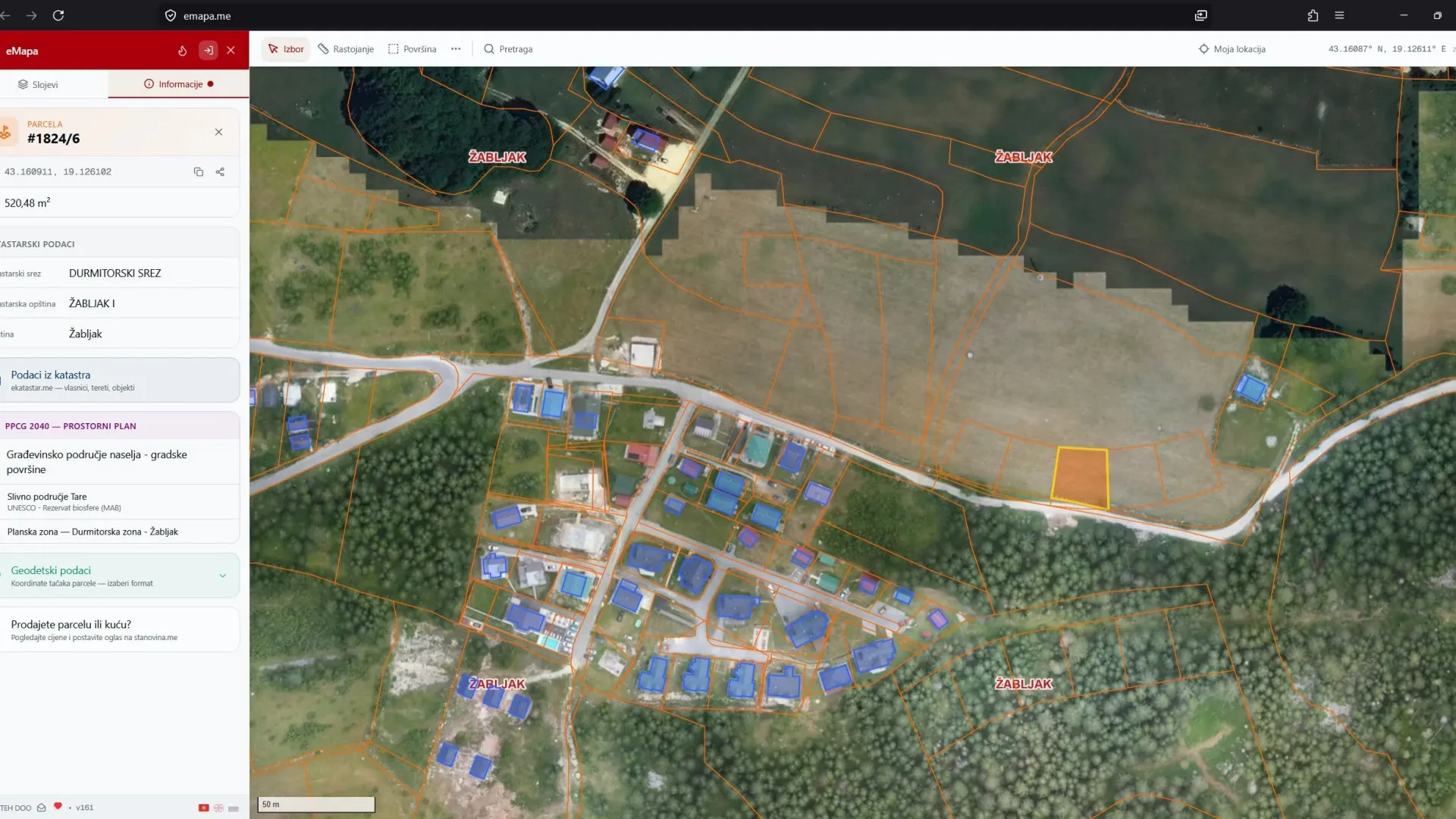This screenshot has width=1456, height=819.
Task: Click the login arrow icon in header
Action: [x=208, y=51]
